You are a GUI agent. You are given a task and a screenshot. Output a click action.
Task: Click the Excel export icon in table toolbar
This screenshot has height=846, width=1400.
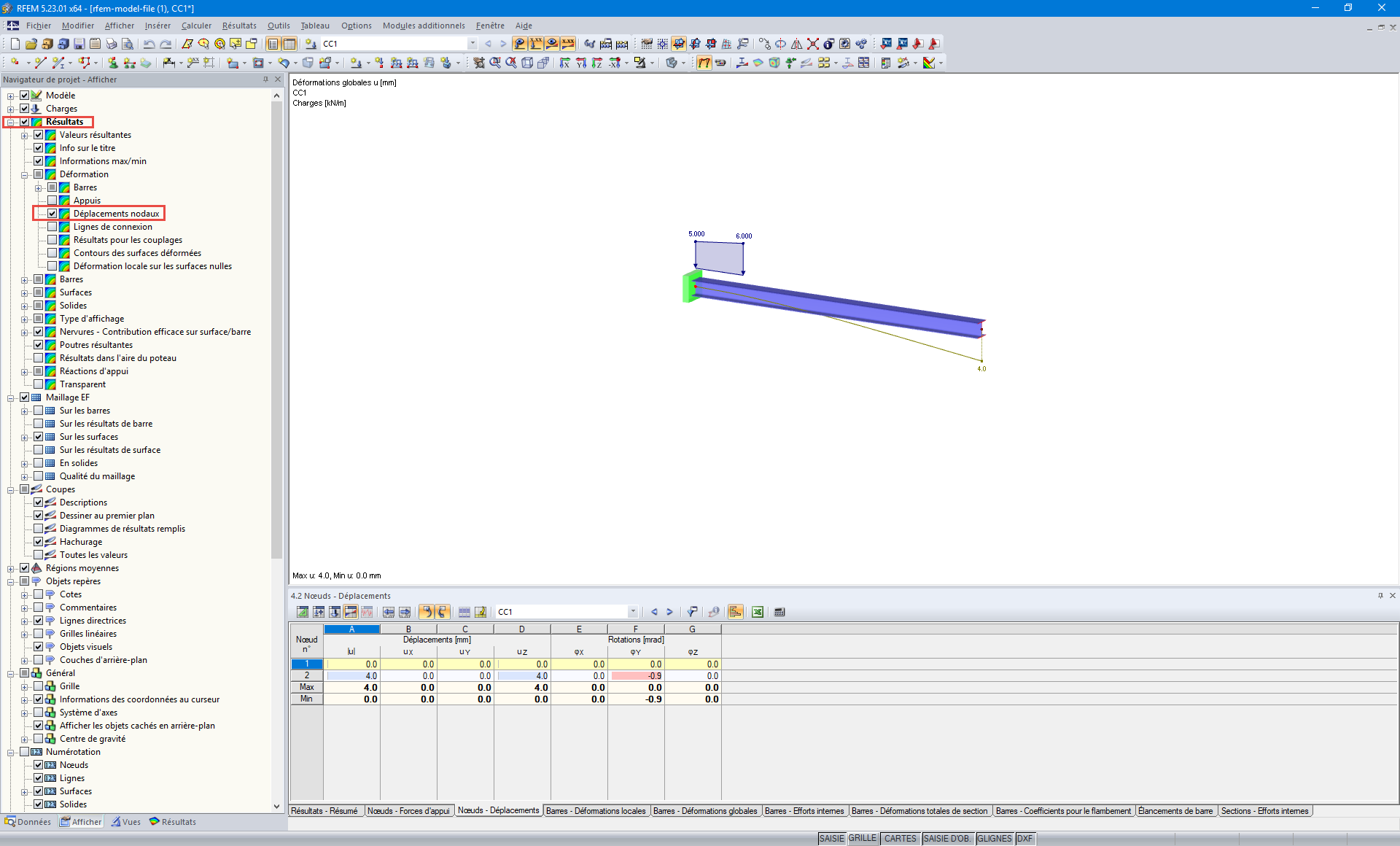[758, 612]
